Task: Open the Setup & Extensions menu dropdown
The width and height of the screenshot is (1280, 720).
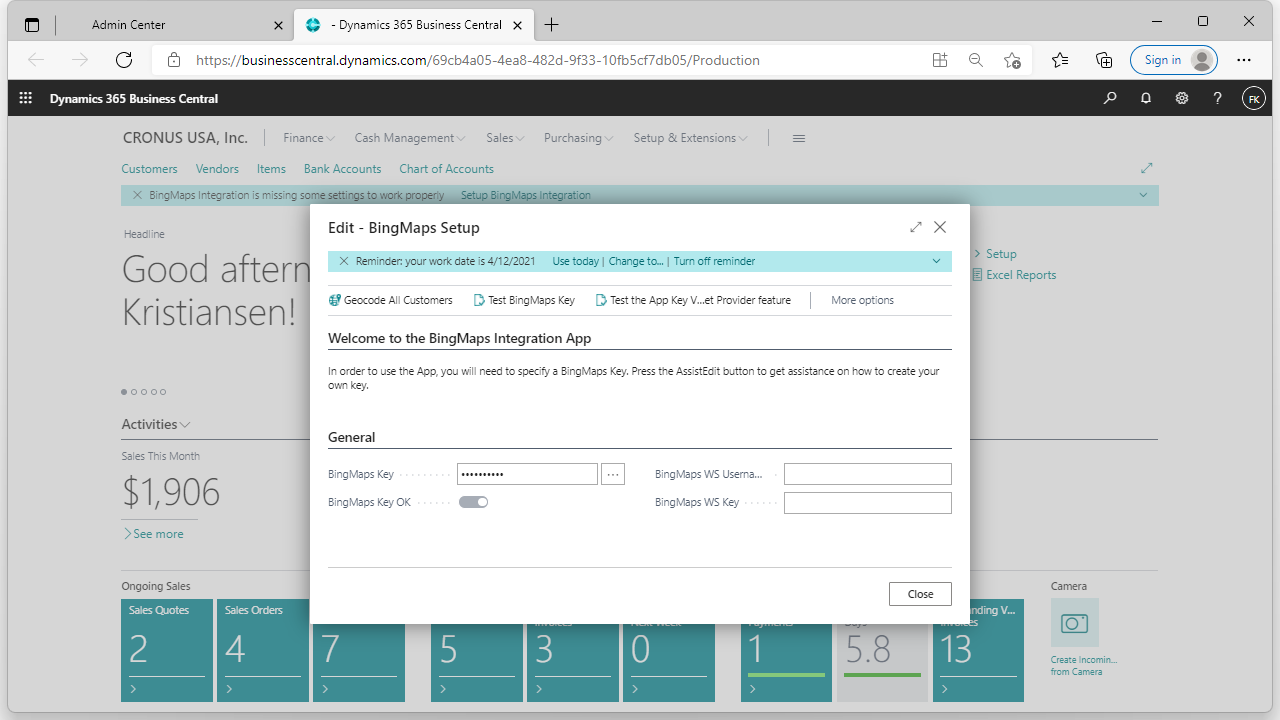Action: click(691, 138)
